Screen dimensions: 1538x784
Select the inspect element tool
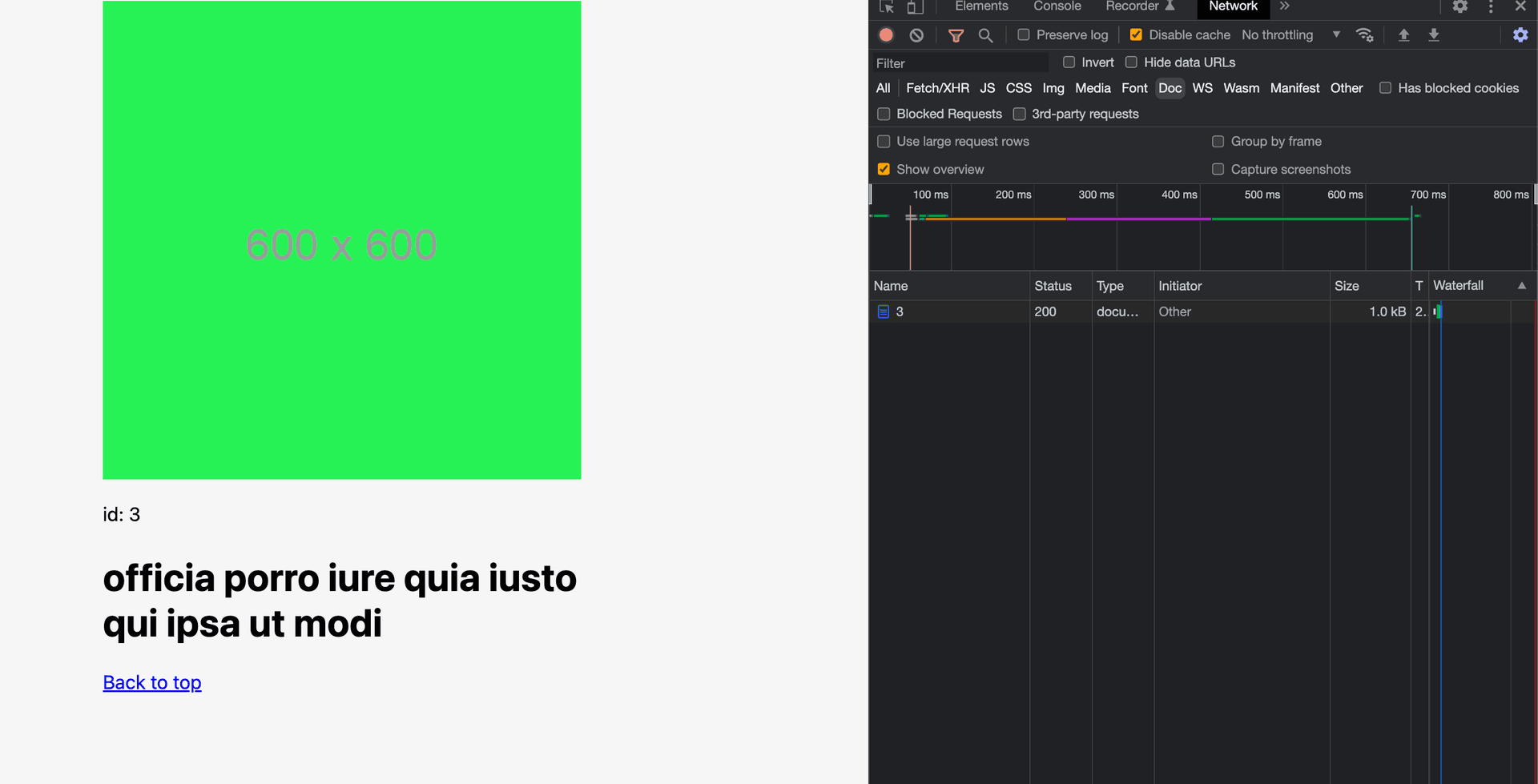(886, 6)
